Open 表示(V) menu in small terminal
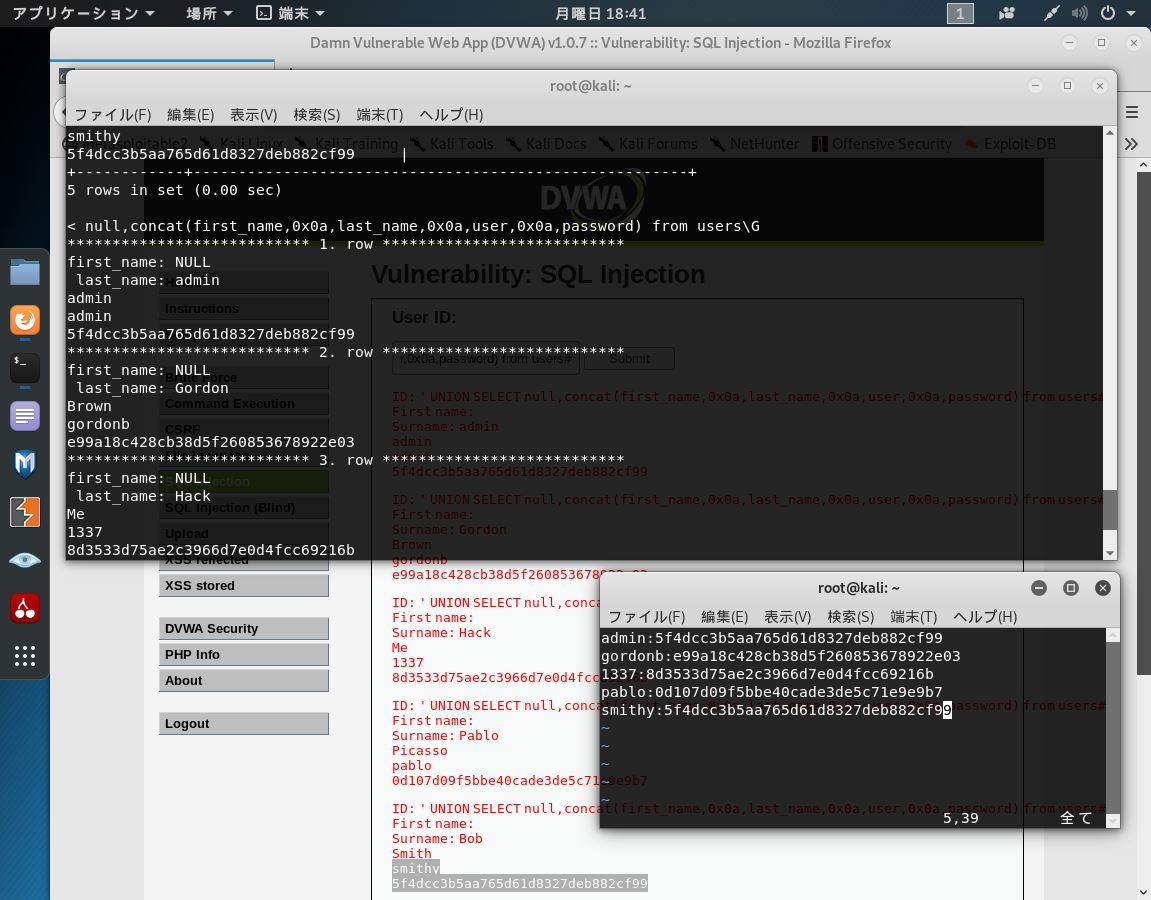This screenshot has width=1151, height=900. 788,617
